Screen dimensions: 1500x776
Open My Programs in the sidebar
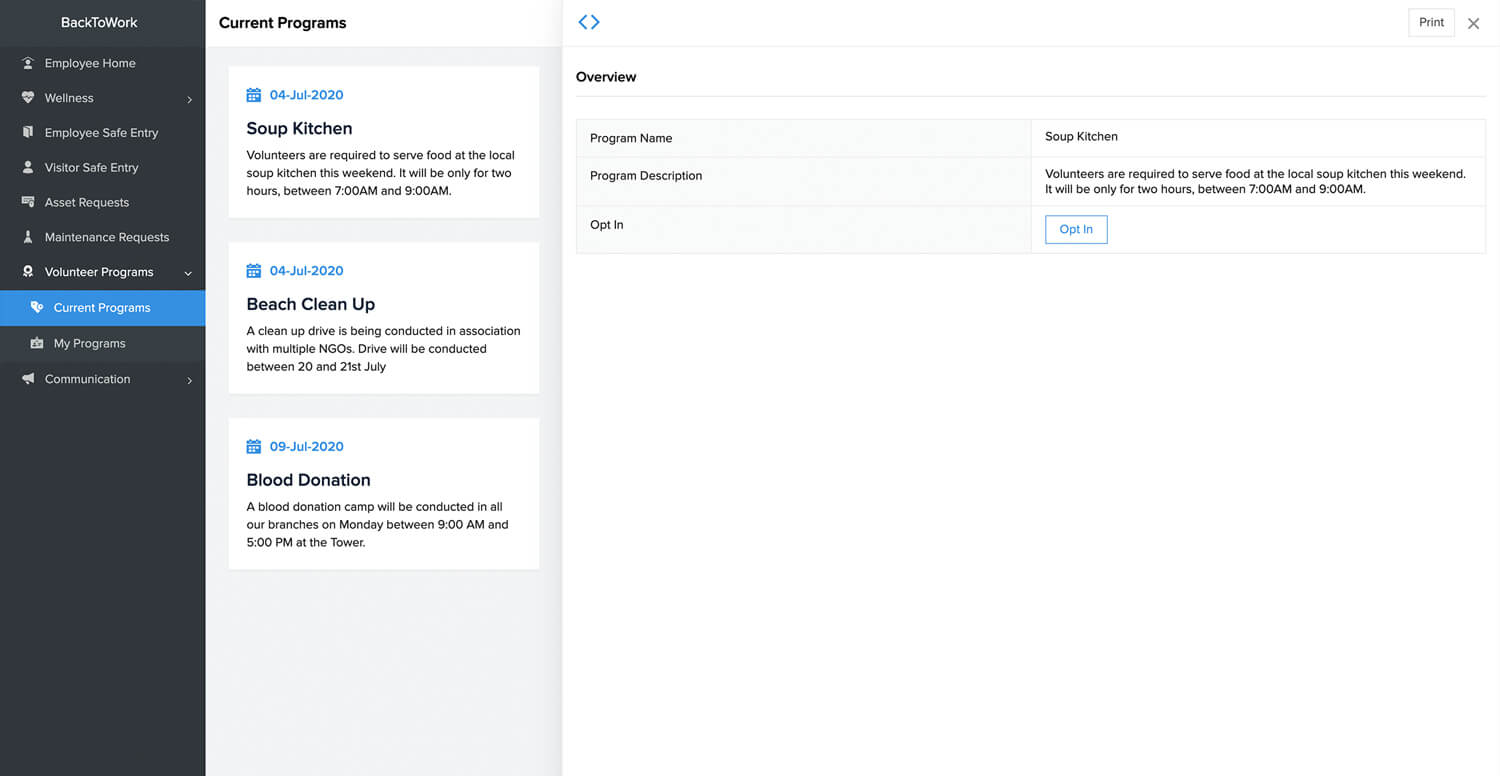pos(90,343)
